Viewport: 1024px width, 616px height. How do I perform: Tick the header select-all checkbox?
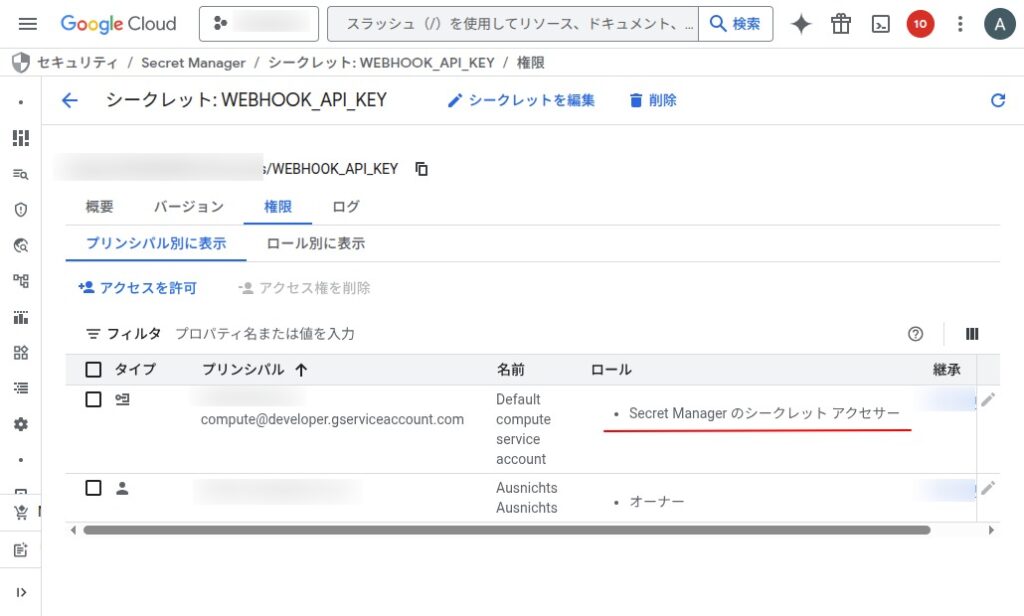[x=94, y=370]
